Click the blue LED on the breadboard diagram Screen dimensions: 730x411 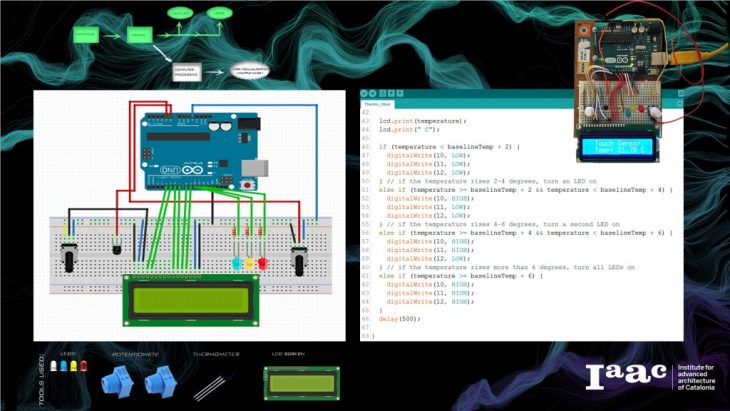(x=237, y=264)
